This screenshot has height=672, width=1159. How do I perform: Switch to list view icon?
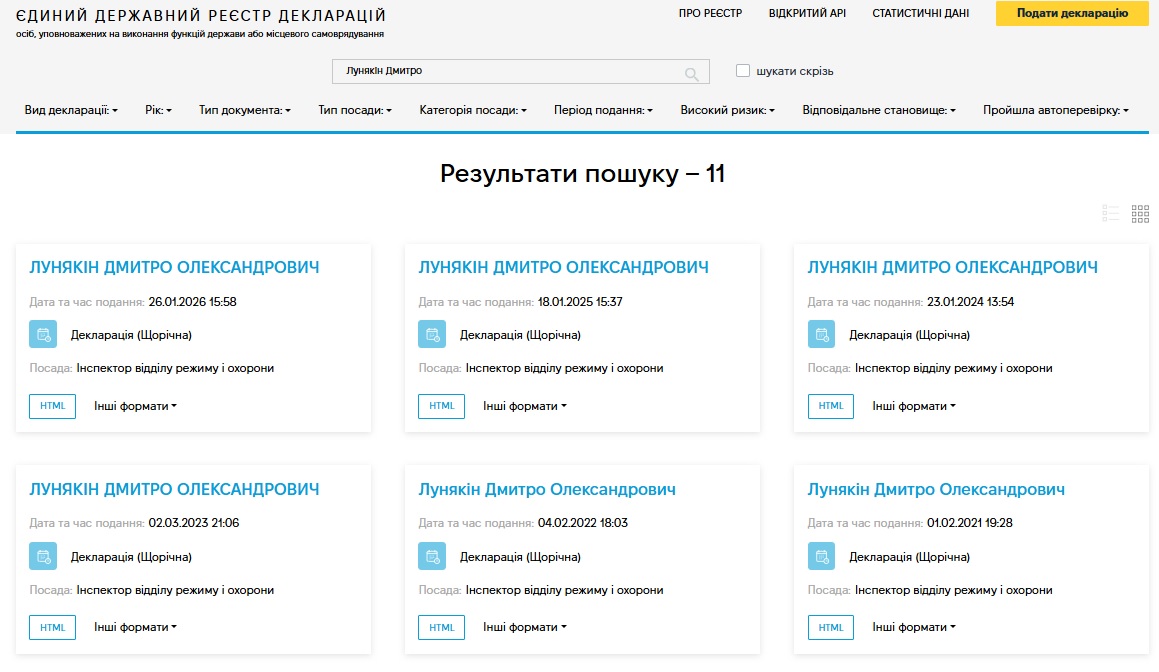(1110, 214)
